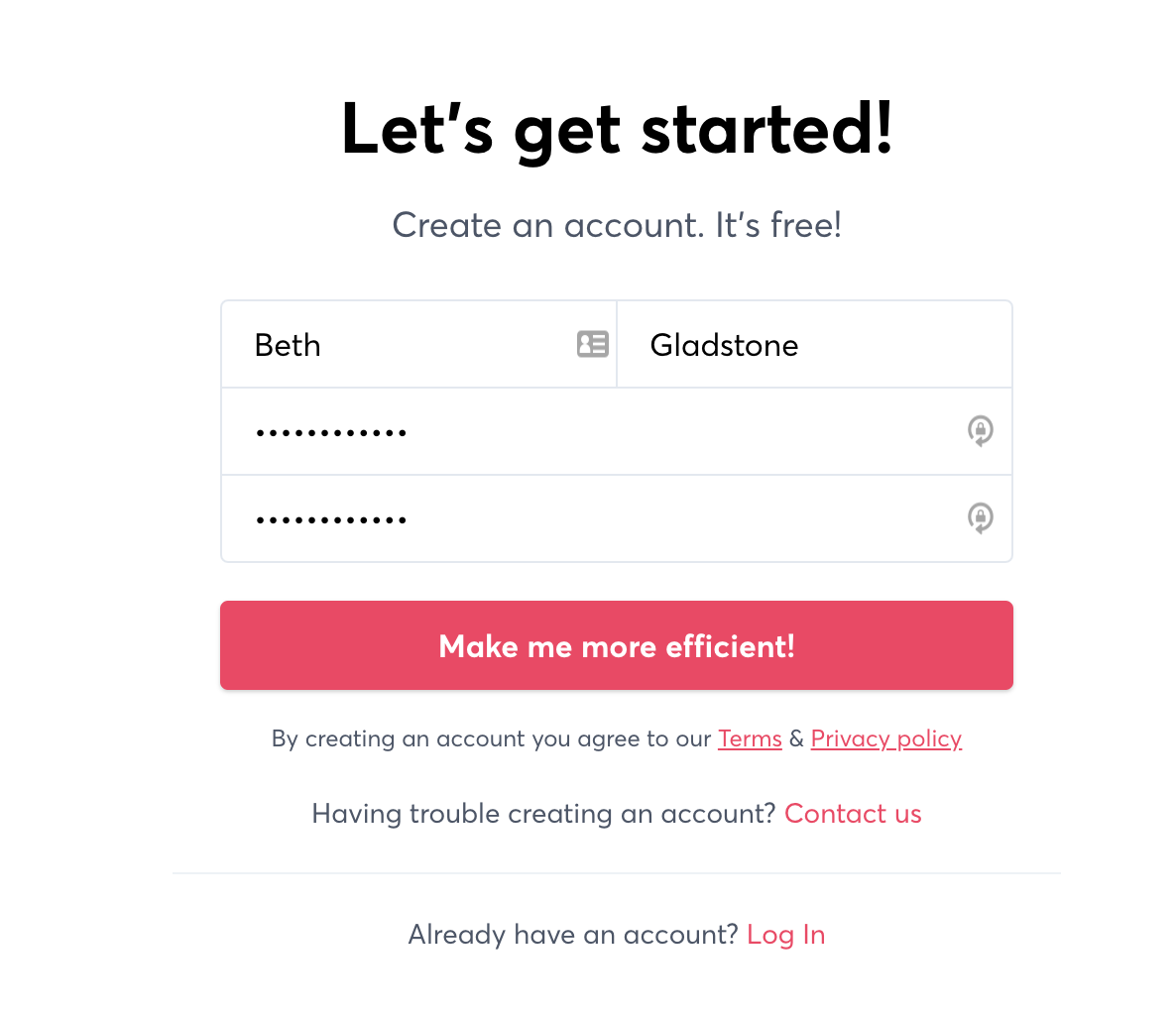Screen dimensions: 1176x1019
Task: Click the "Already have an account?" text
Action: (x=572, y=935)
